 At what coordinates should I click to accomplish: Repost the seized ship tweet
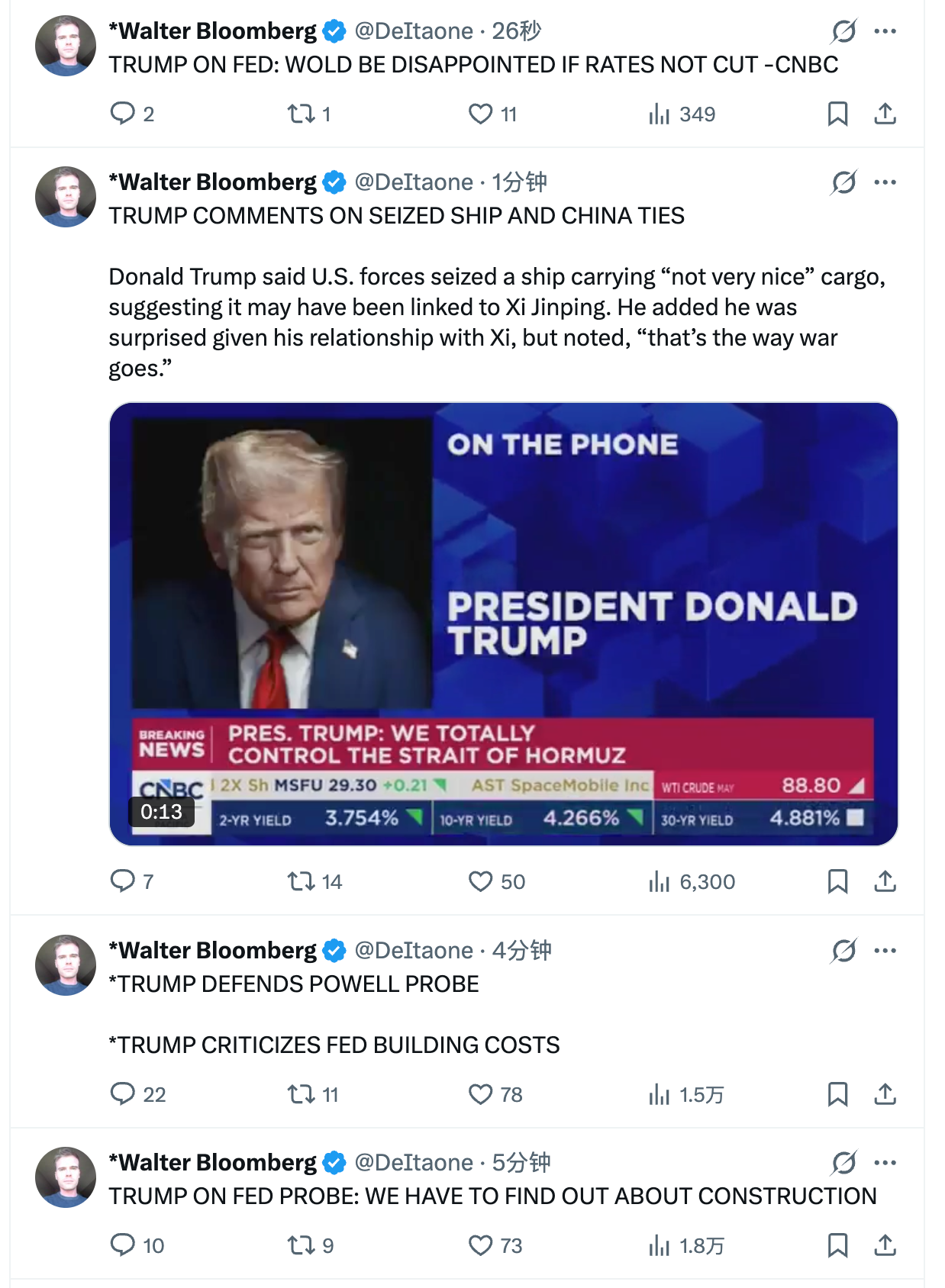point(301,881)
